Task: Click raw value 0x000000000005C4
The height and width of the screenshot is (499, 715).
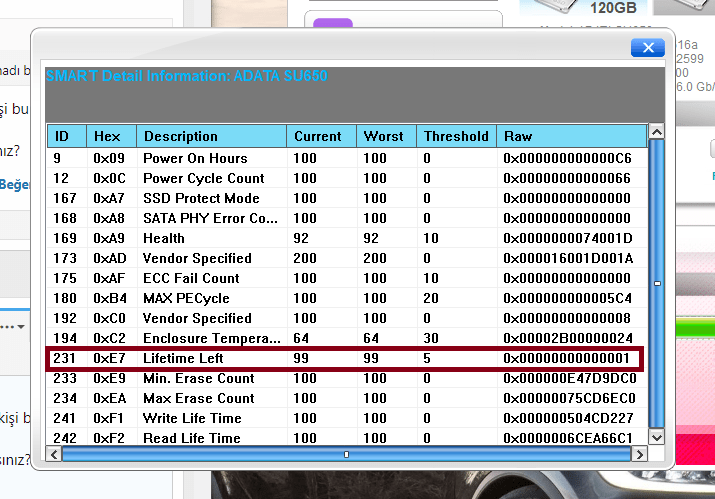Action: pyautogui.click(x=567, y=298)
